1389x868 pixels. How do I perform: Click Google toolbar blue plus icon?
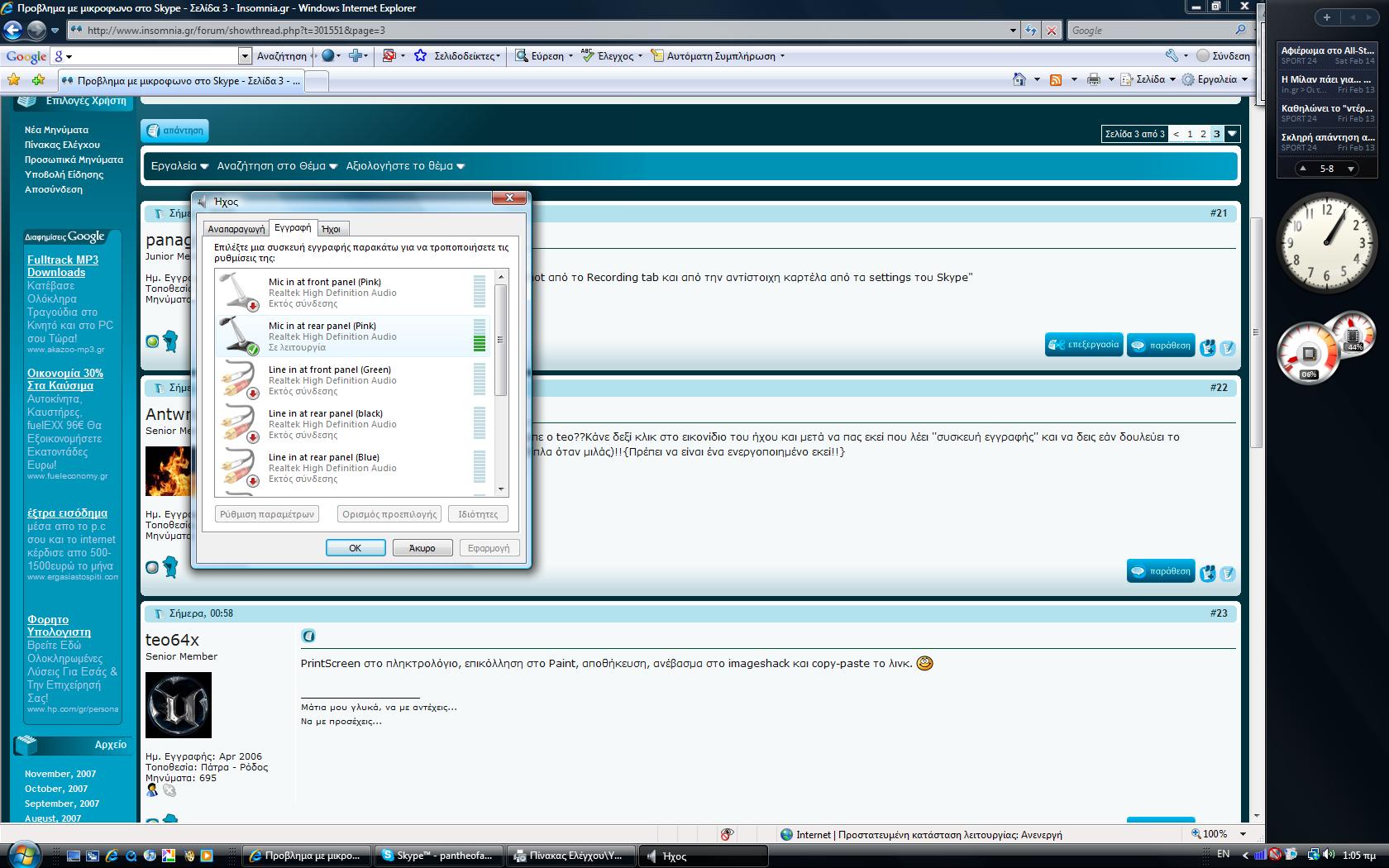click(356, 55)
